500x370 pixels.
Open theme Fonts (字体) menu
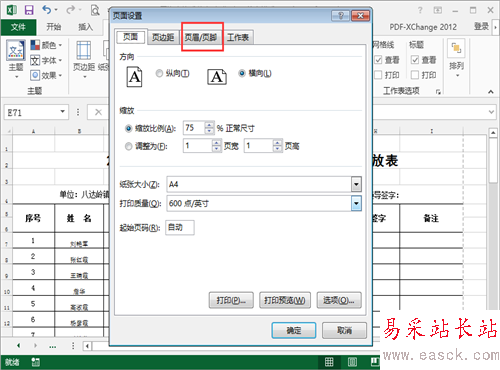(x=46, y=60)
